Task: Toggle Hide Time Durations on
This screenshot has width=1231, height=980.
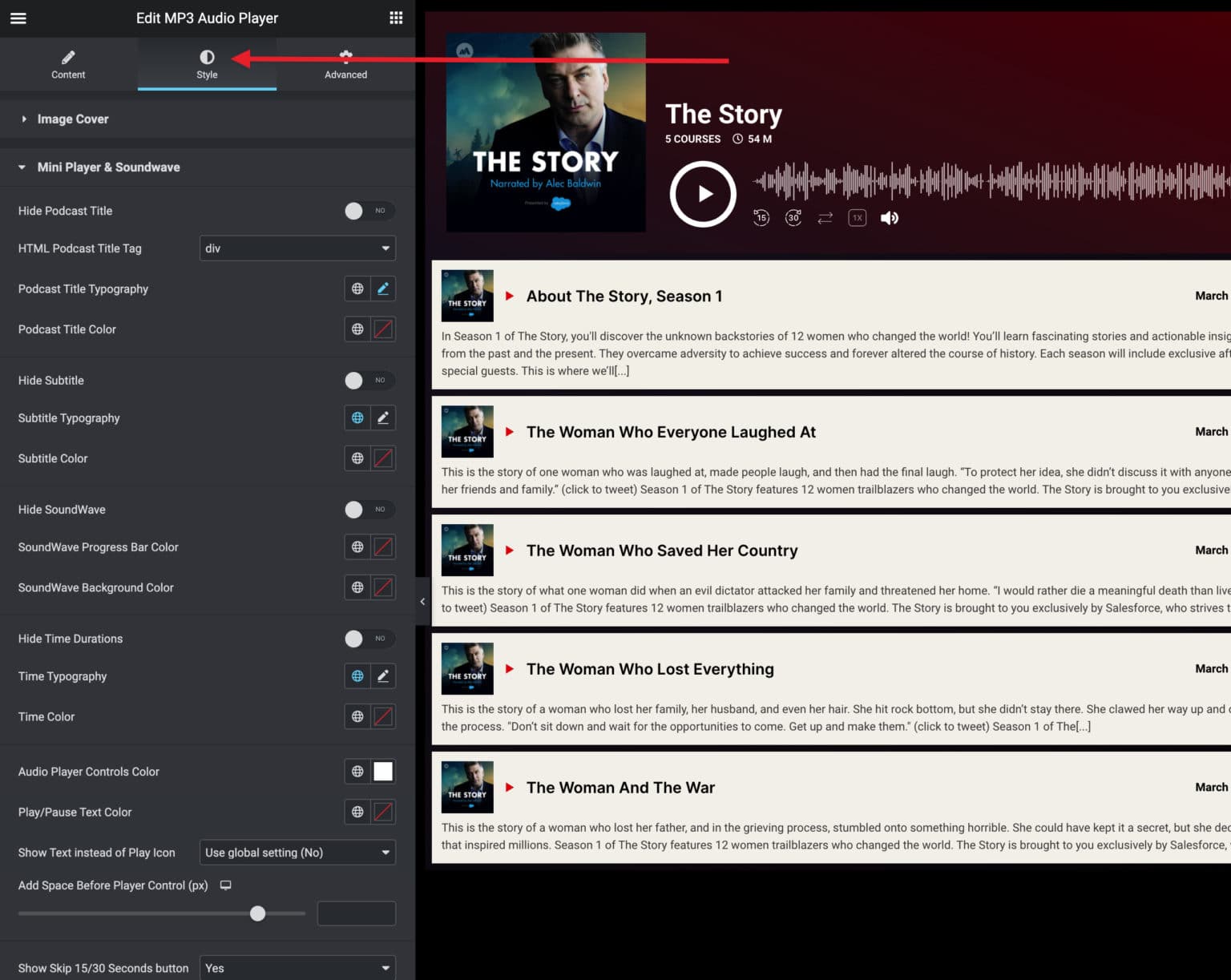Action: pyautogui.click(x=369, y=639)
